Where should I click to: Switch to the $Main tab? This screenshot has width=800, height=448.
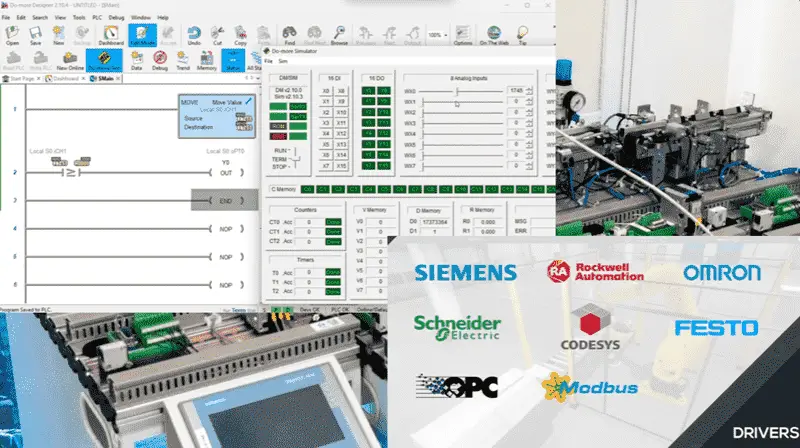[106, 79]
